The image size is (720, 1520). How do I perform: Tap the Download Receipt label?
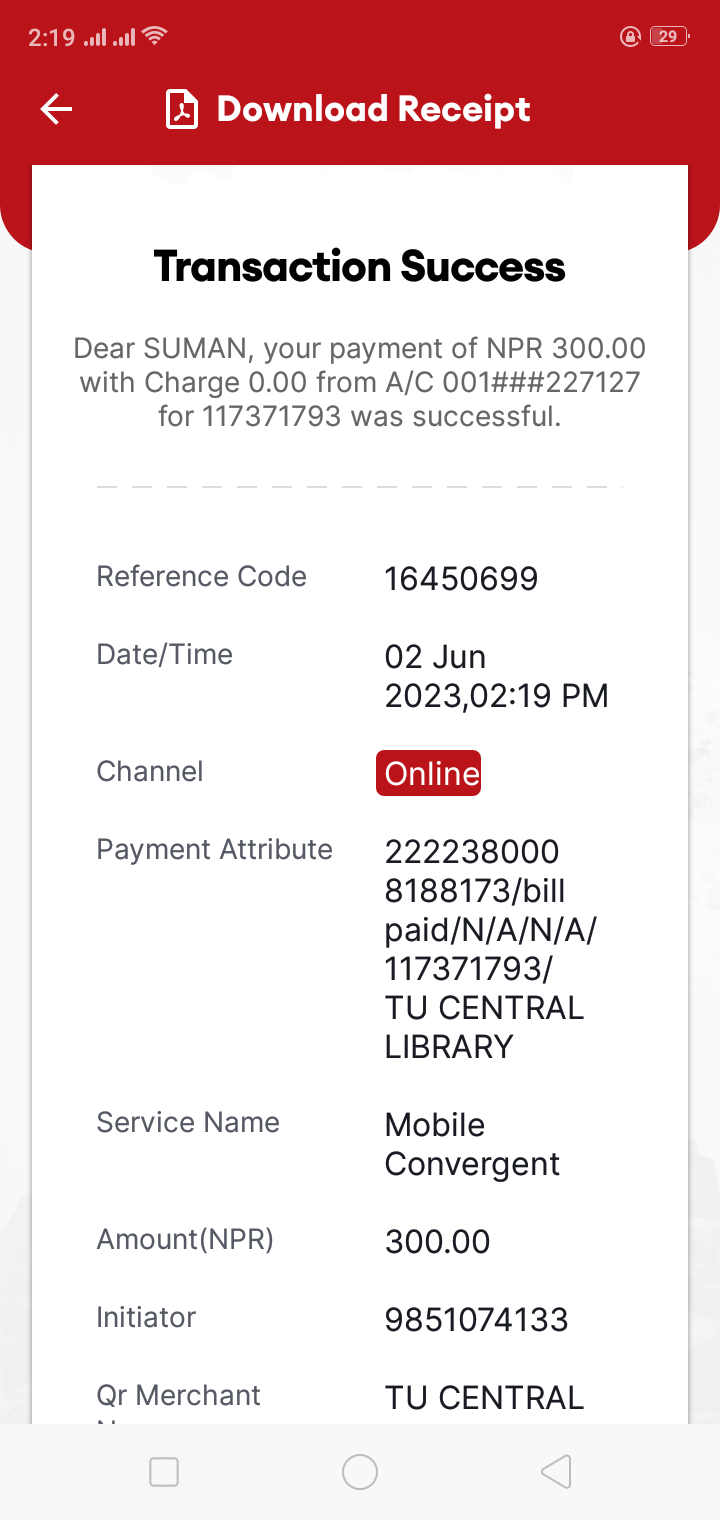point(374,109)
